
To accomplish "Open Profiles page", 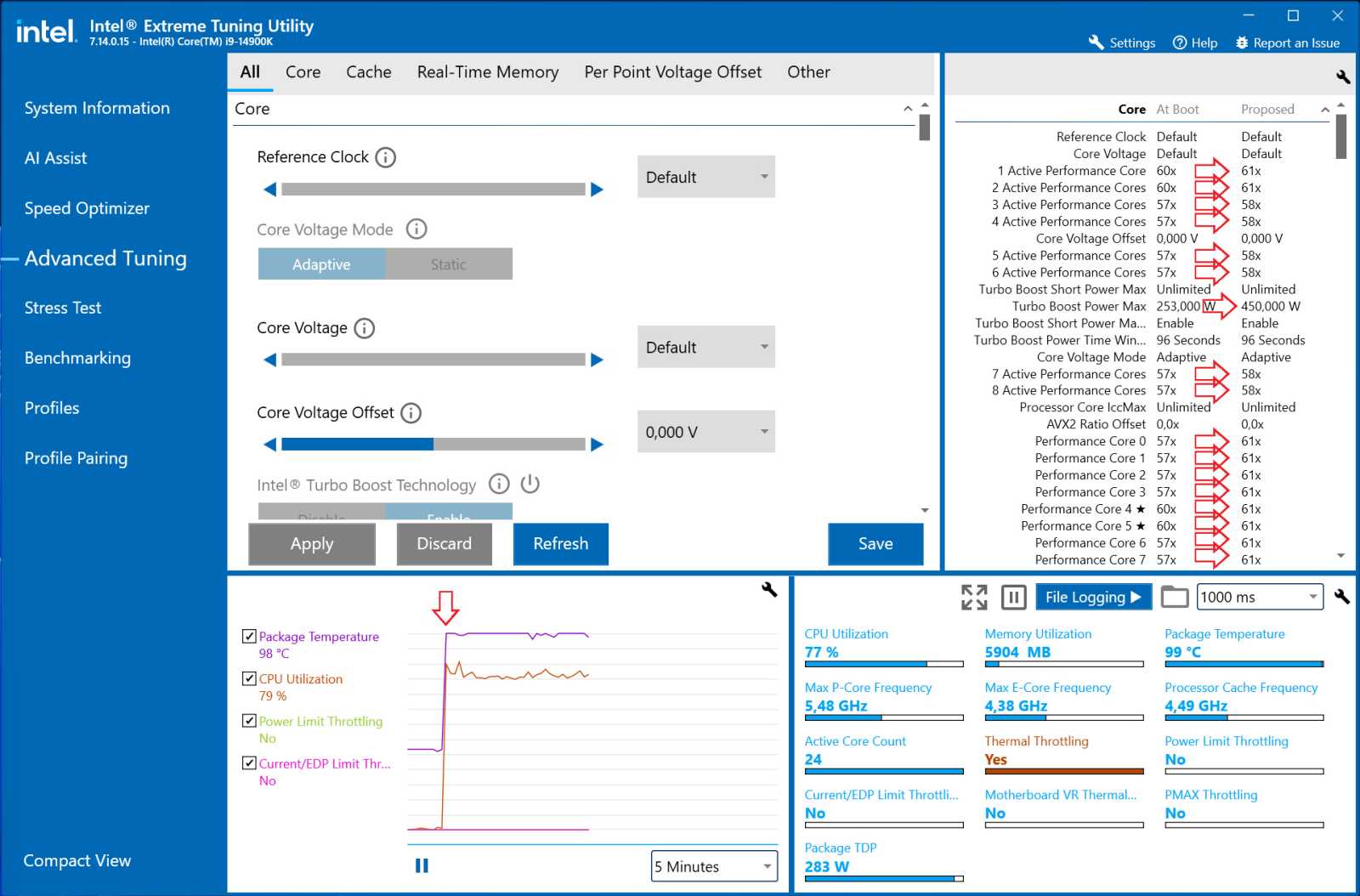I will (52, 408).
